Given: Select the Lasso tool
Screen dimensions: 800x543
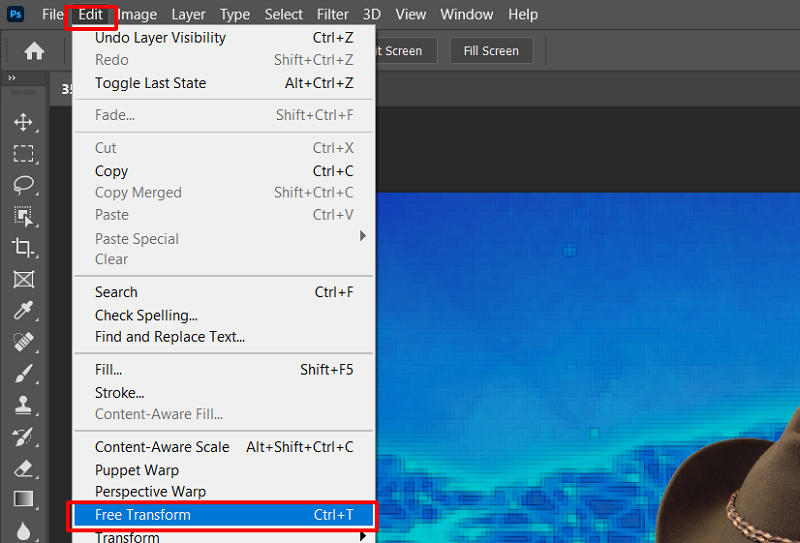Looking at the screenshot, I should [x=23, y=185].
